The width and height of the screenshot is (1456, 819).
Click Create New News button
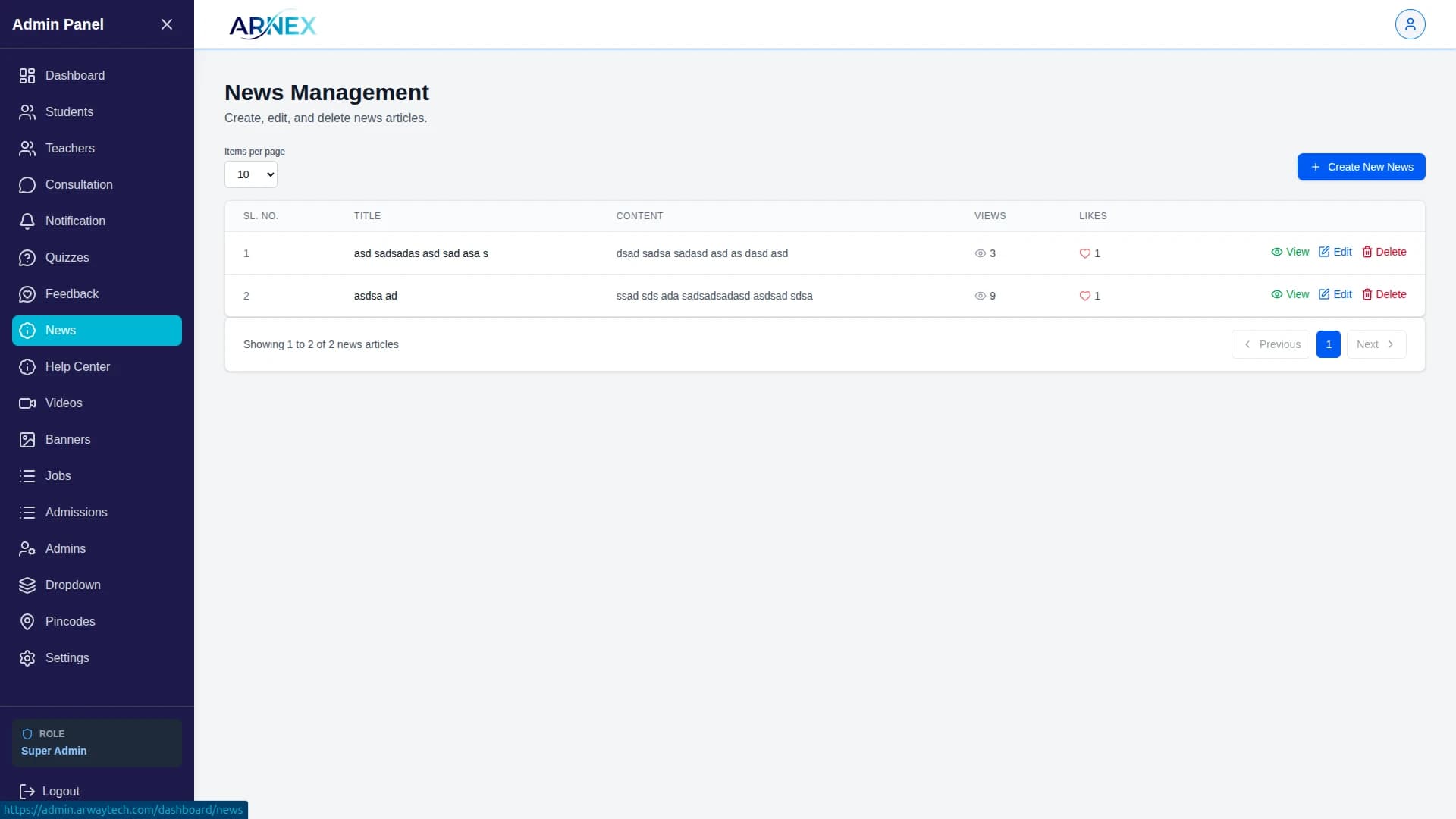pyautogui.click(x=1360, y=167)
